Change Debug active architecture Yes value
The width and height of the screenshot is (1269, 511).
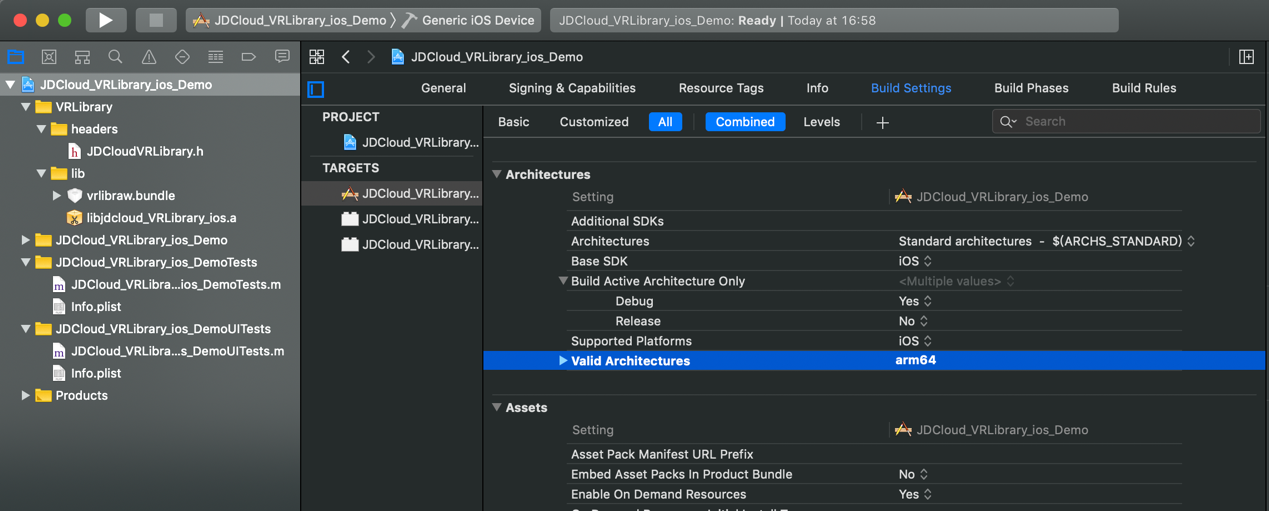click(915, 301)
